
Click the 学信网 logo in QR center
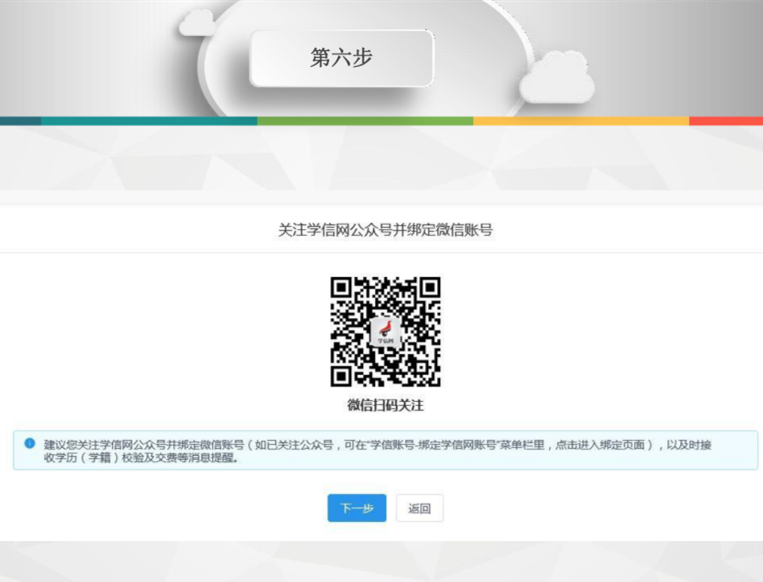tap(385, 332)
